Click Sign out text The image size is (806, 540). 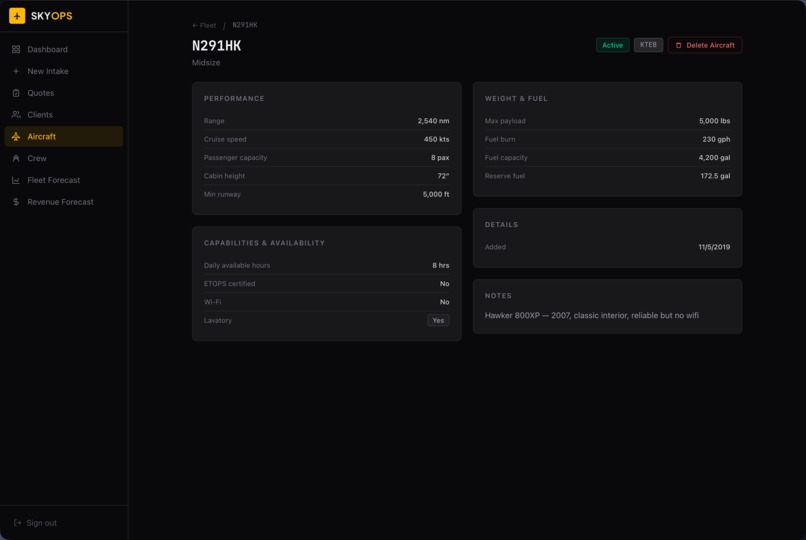(42, 523)
